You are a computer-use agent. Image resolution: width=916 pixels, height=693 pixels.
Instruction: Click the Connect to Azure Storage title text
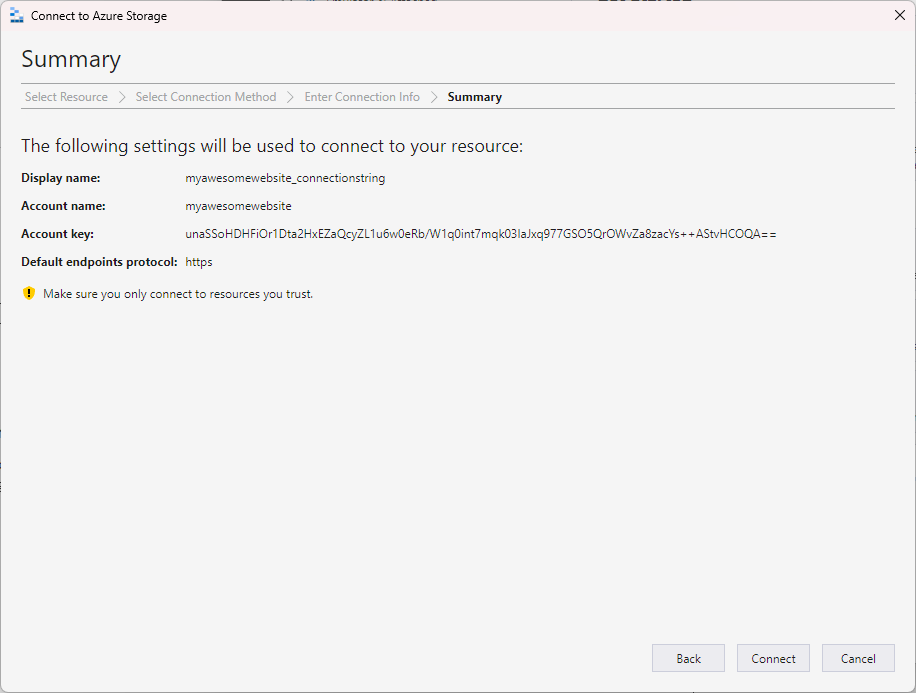[99, 16]
